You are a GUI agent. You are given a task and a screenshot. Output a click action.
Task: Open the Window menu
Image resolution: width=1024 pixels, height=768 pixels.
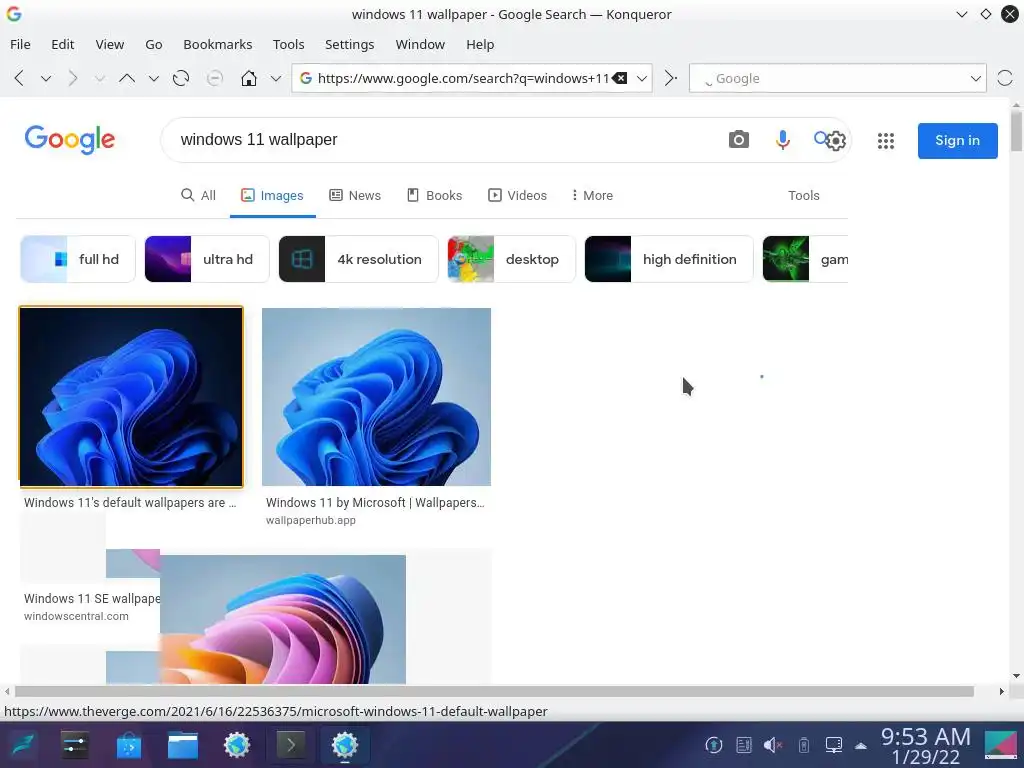pyautogui.click(x=420, y=44)
